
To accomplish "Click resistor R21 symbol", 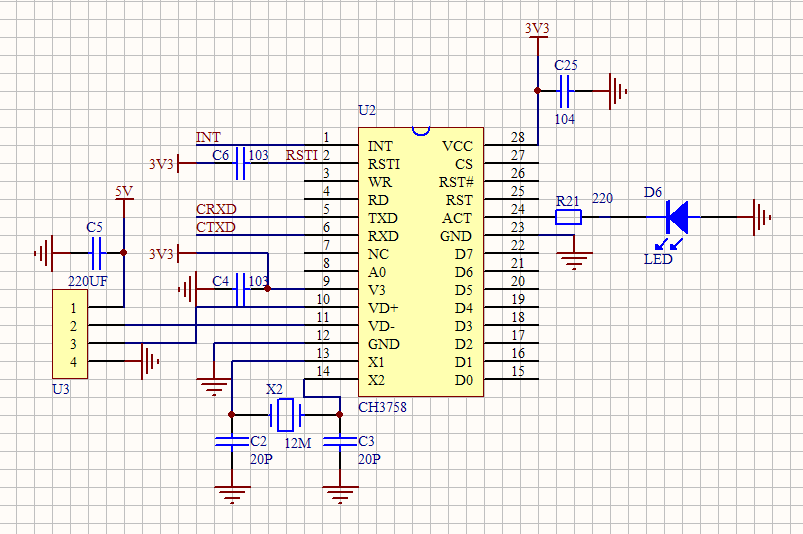I will (x=568, y=217).
